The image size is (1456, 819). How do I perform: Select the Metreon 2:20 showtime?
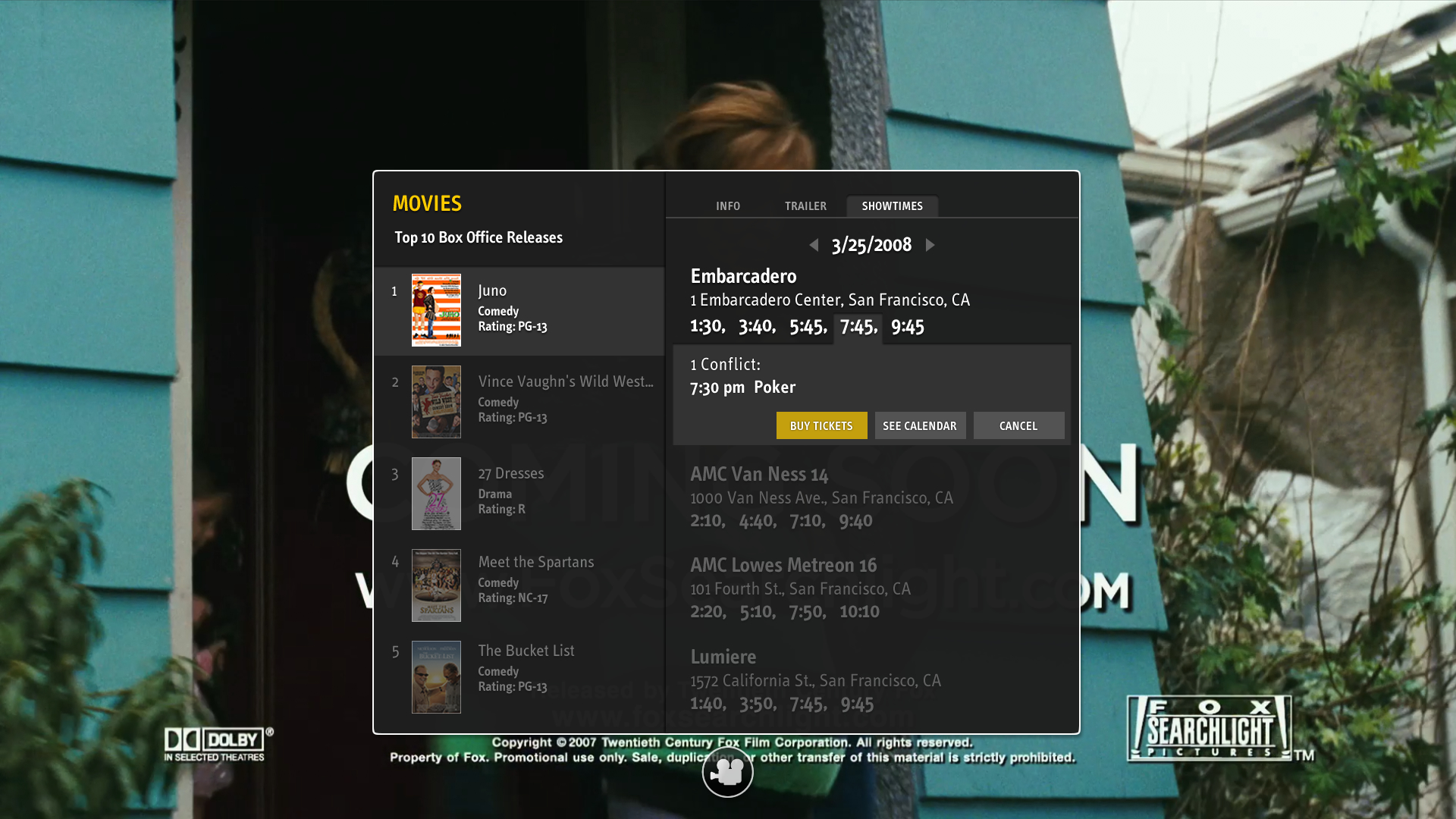pos(708,611)
